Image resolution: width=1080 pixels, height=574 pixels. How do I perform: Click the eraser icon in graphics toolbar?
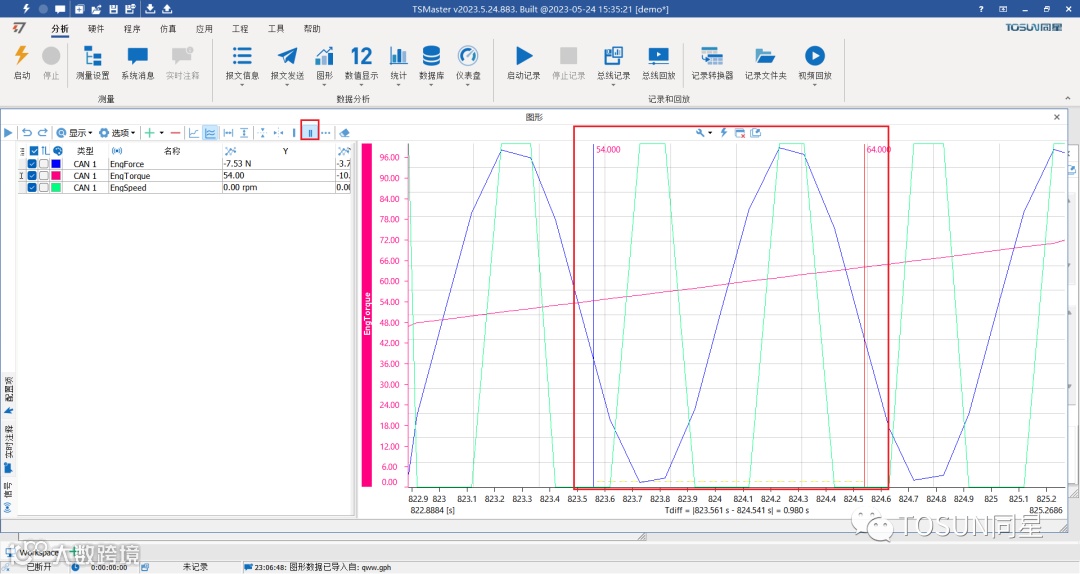345,132
